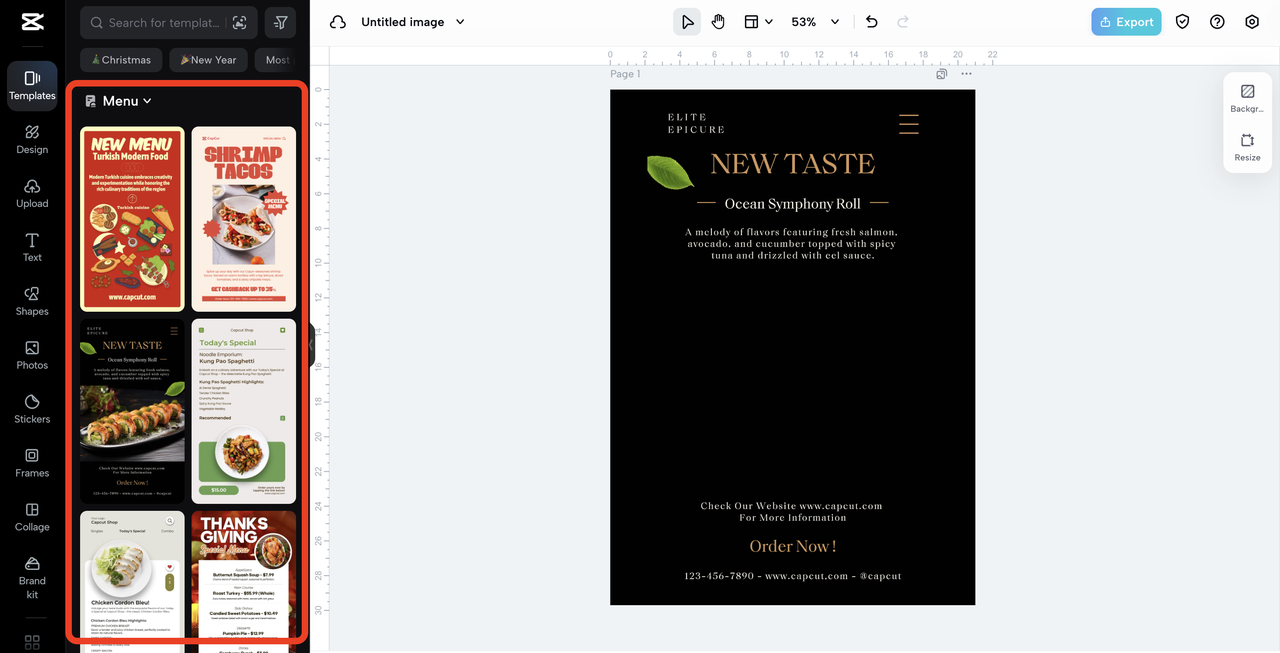Open the Collage sidebar panel
Viewport: 1280px width, 653px height.
tap(32, 518)
